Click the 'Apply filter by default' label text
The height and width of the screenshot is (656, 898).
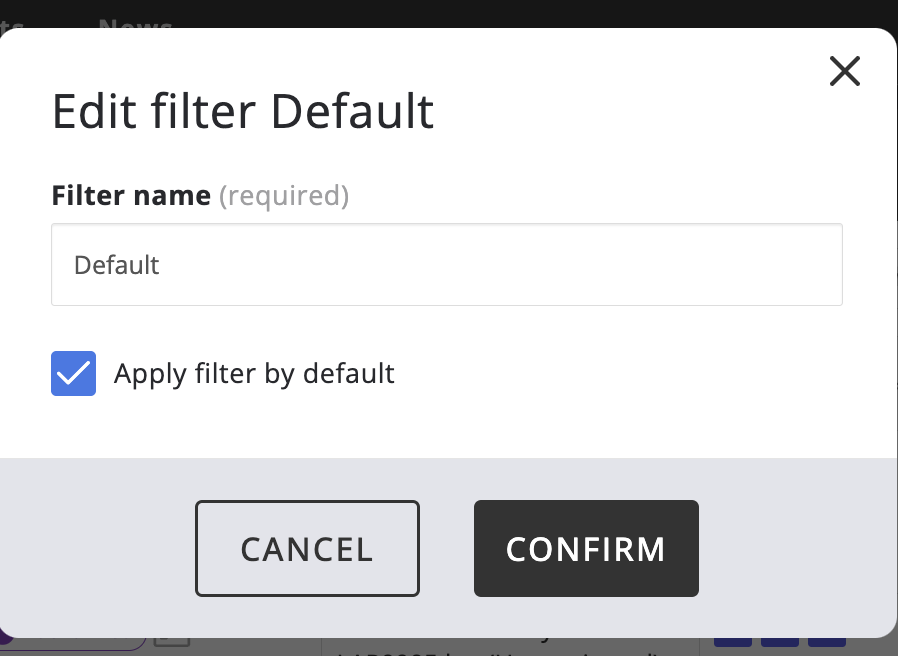tap(254, 374)
